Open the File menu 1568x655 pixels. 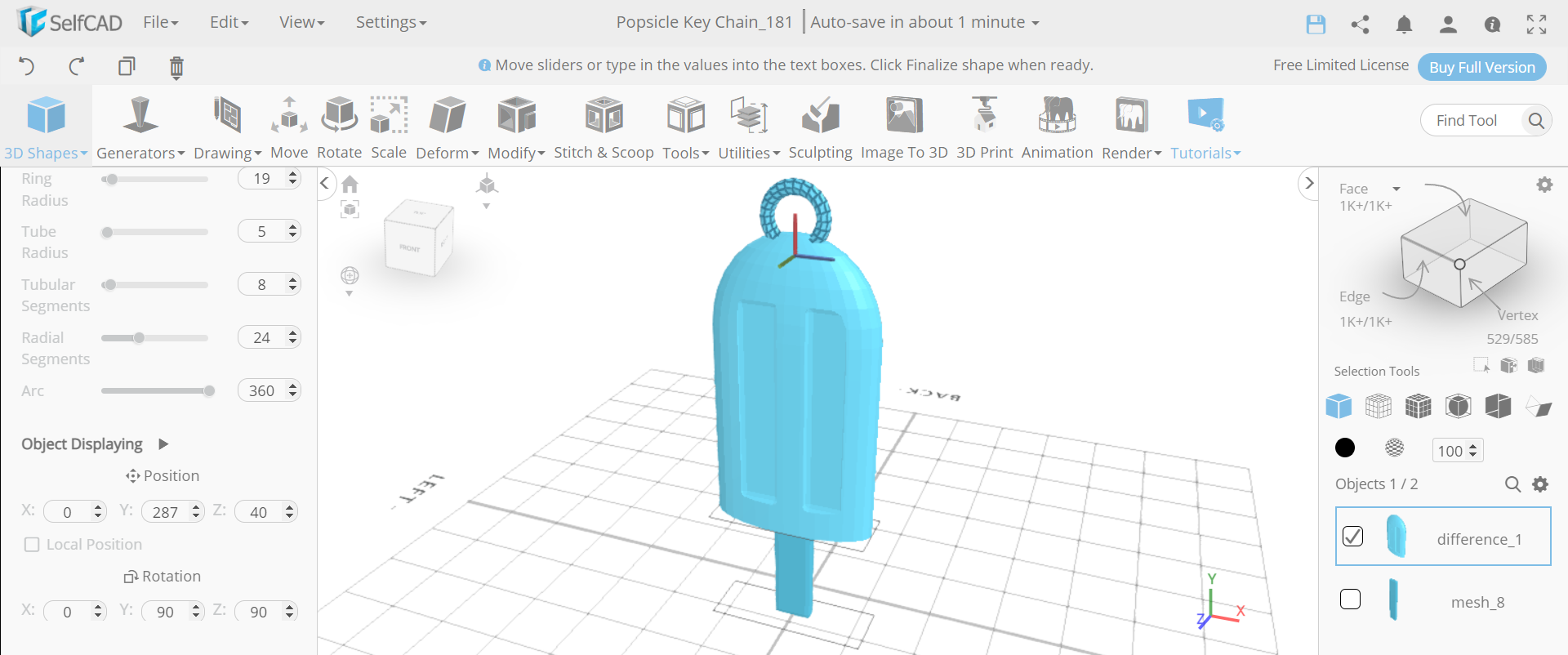160,22
